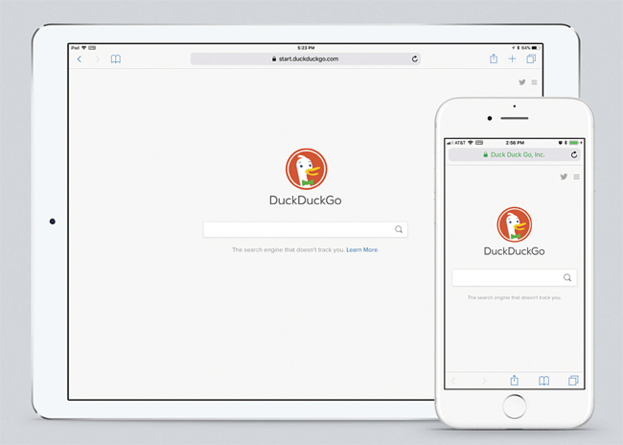The height and width of the screenshot is (445, 623).
Task: Tap the share icon in iPad toolbar
Action: click(x=494, y=59)
